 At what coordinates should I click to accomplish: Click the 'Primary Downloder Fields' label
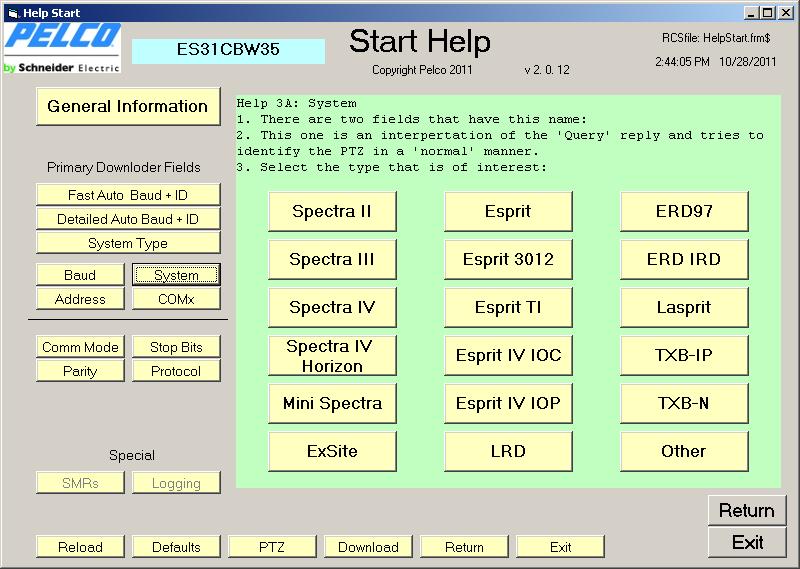point(123,167)
